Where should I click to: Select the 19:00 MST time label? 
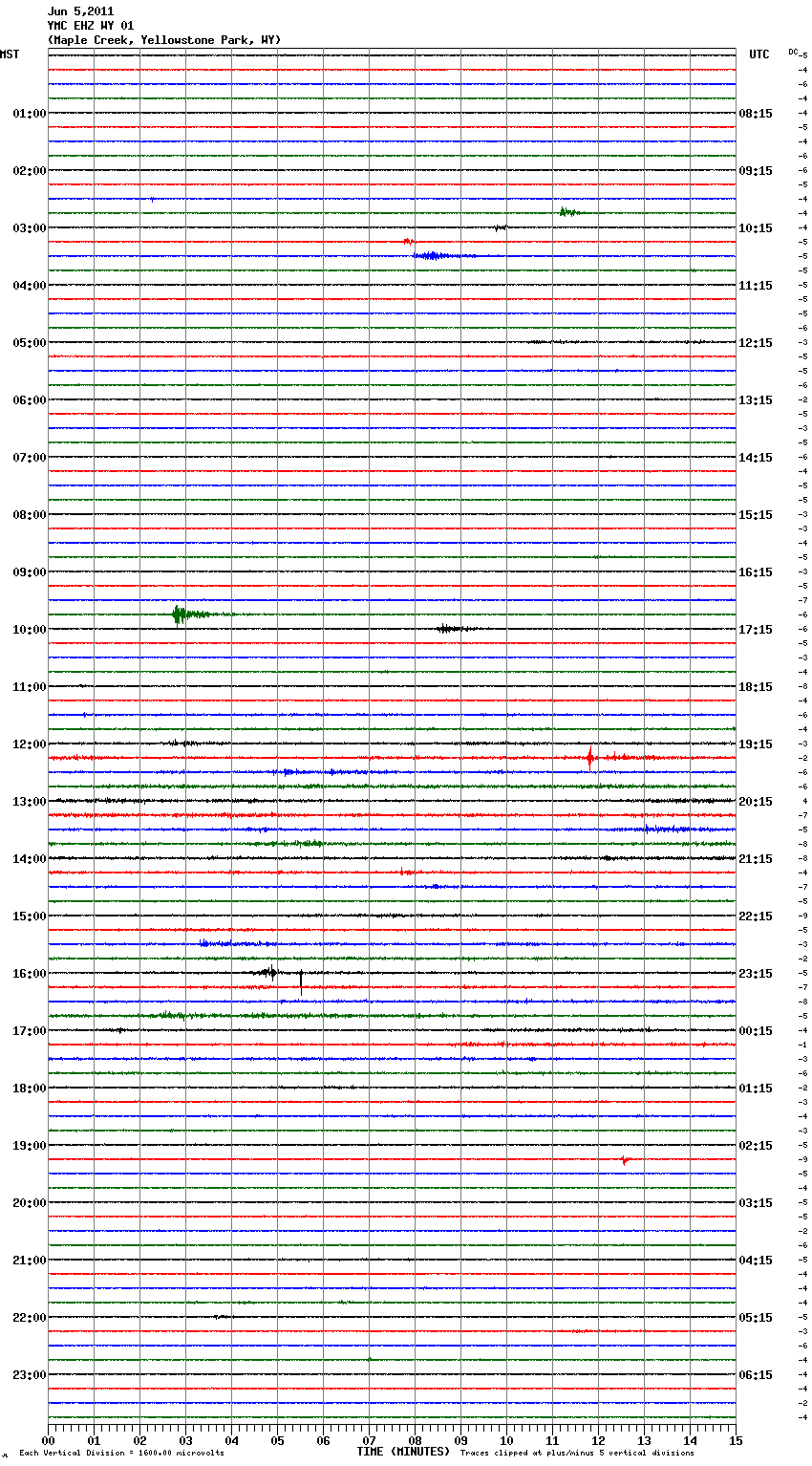30,1146
